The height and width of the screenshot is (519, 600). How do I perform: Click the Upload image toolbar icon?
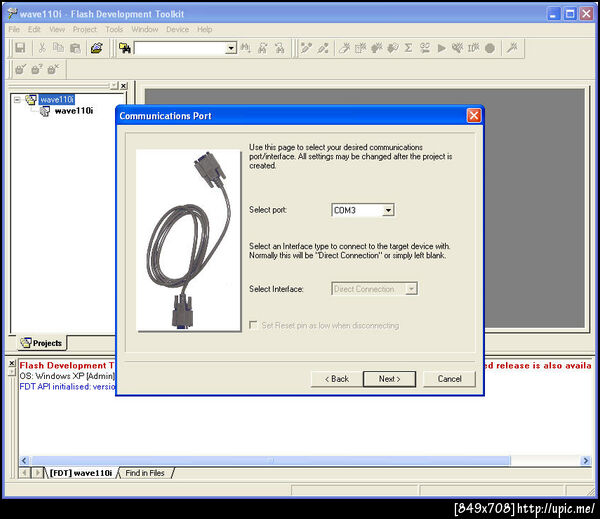point(377,48)
